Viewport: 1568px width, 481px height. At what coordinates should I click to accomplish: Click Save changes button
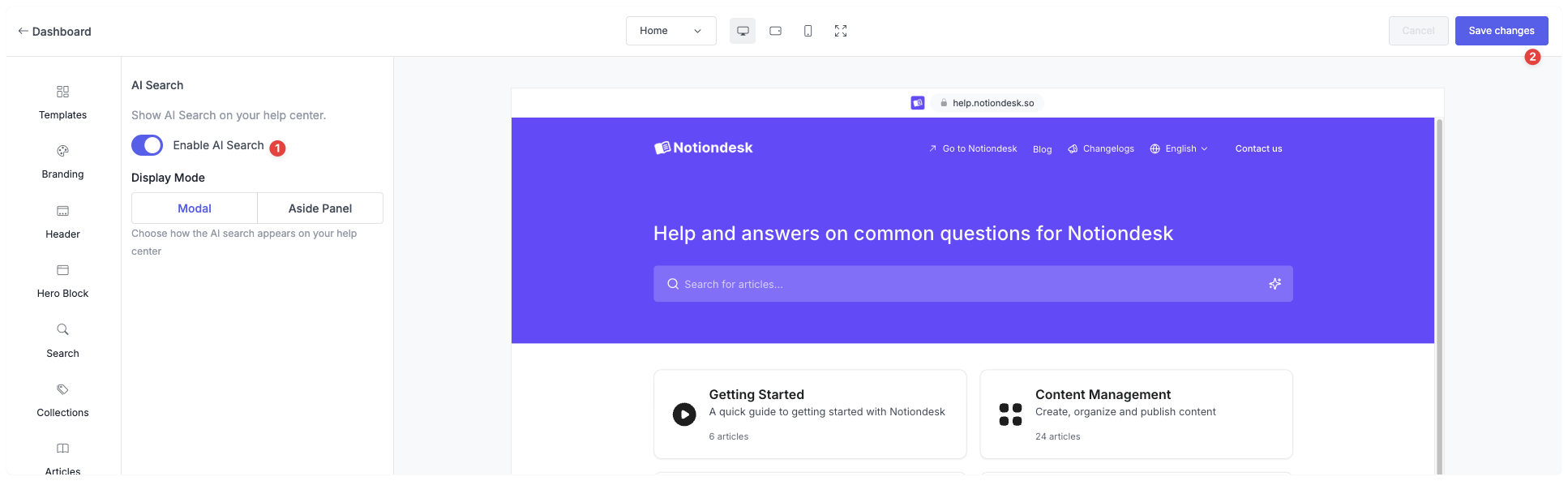coord(1501,31)
